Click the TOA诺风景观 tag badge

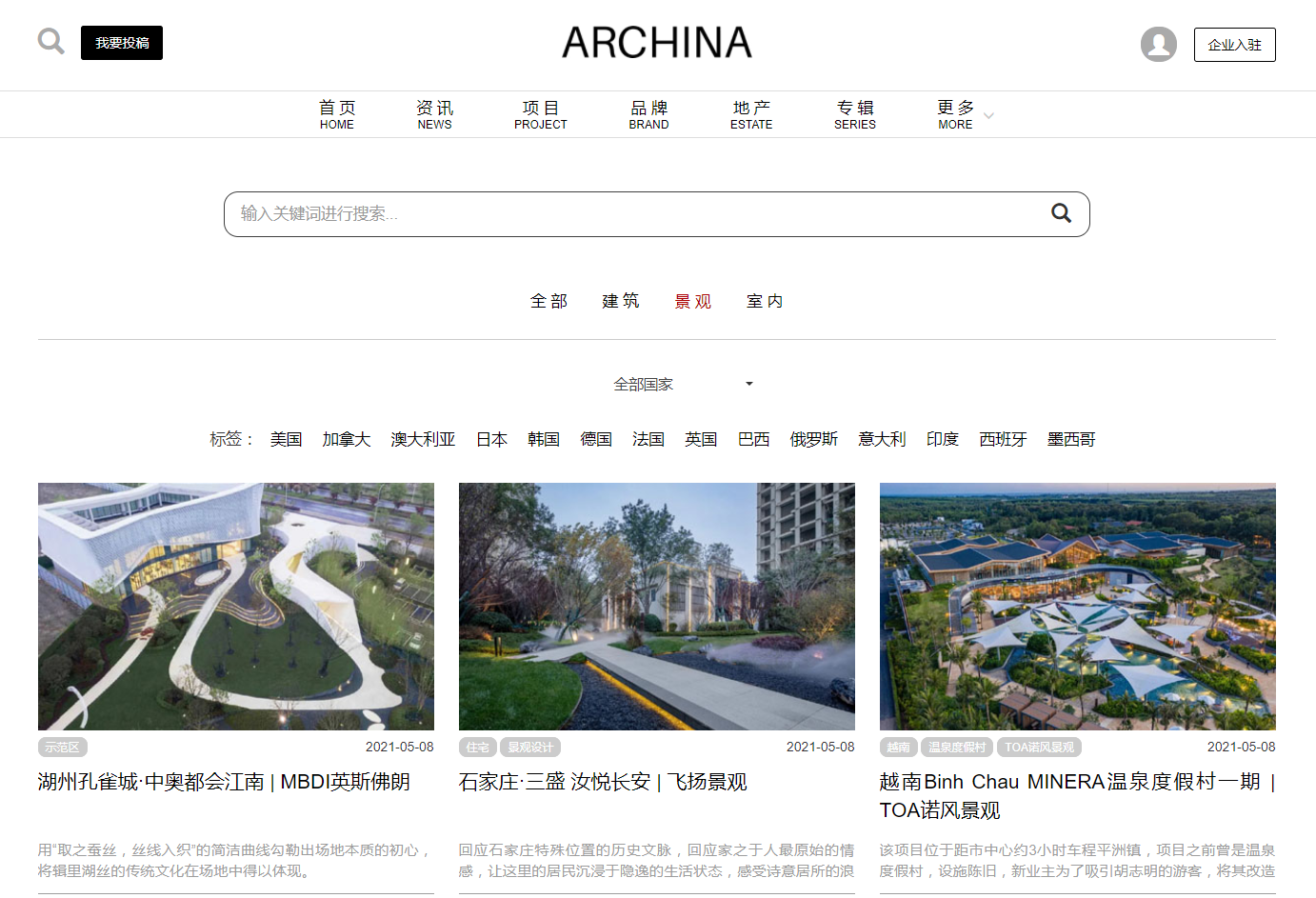coord(1040,748)
